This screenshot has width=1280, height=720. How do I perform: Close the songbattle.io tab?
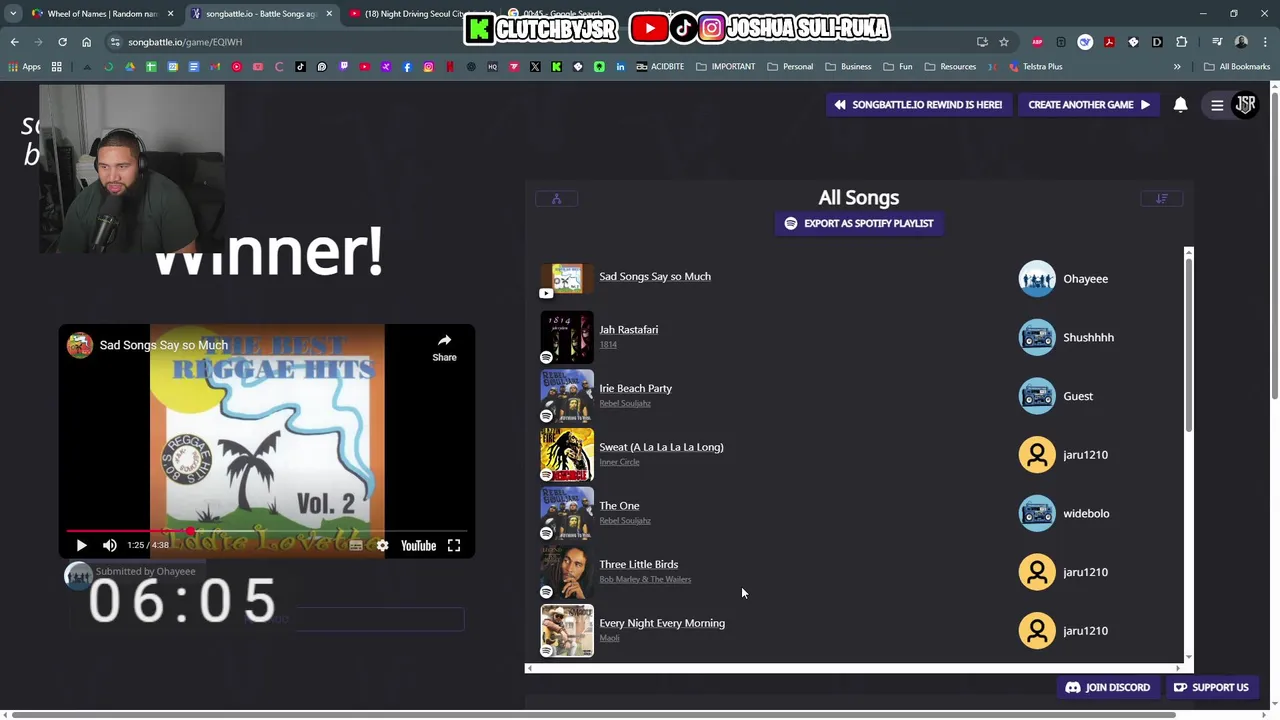coord(329,14)
